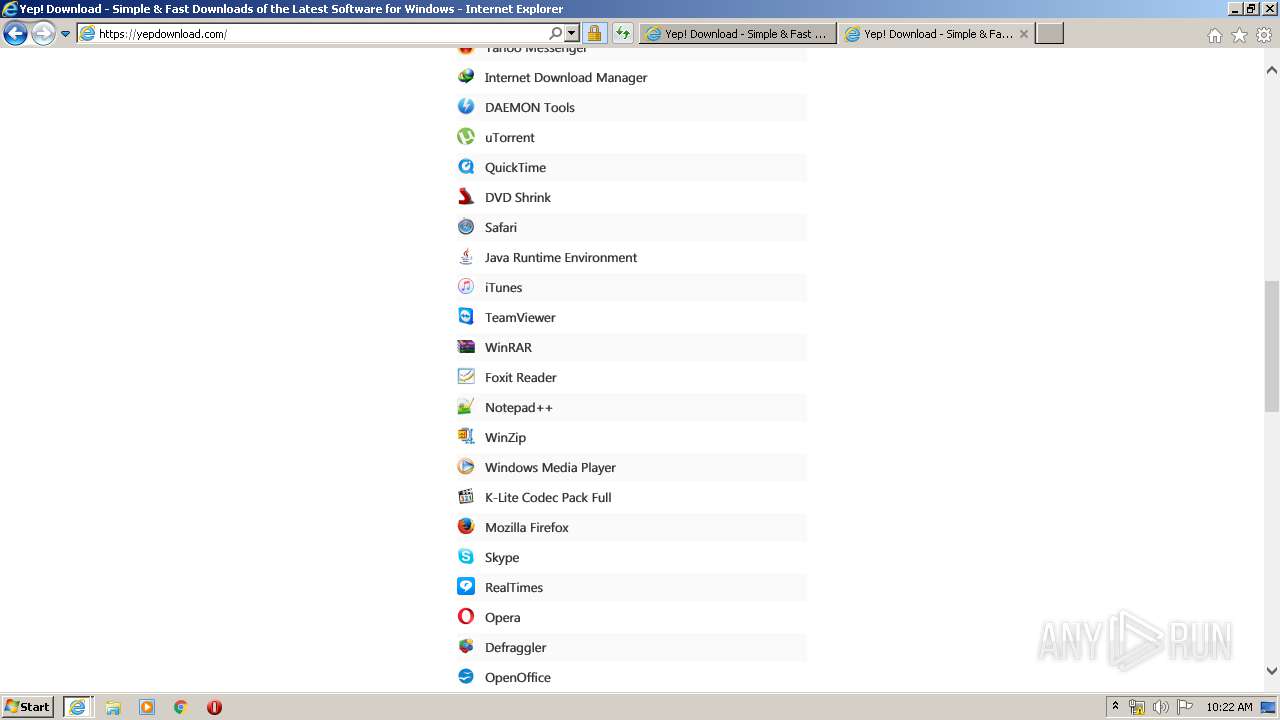Open the Notepad++ link
1280x720 pixels.
(x=519, y=407)
